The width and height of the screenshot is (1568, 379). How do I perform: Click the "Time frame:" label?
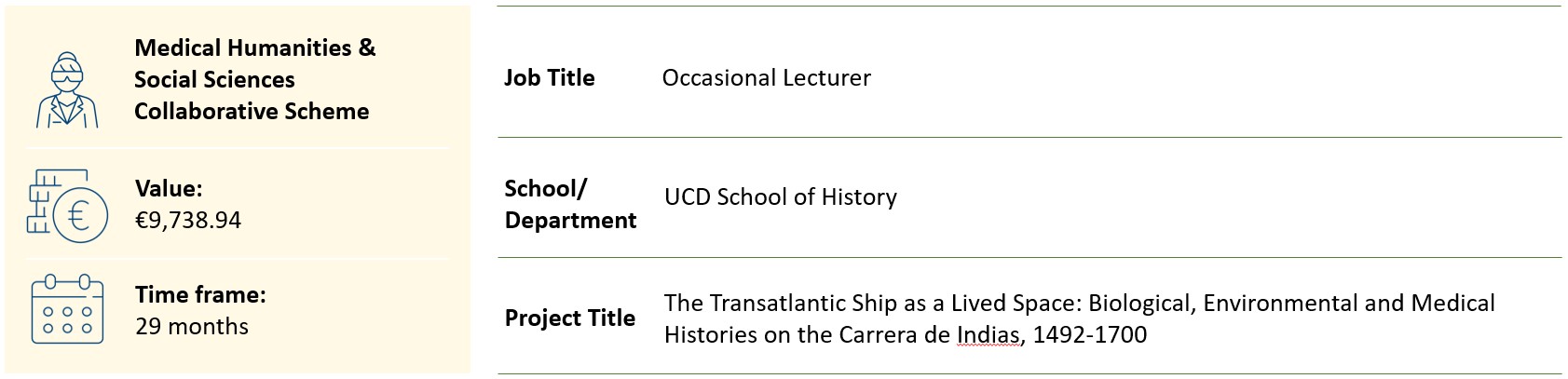[x=200, y=294]
